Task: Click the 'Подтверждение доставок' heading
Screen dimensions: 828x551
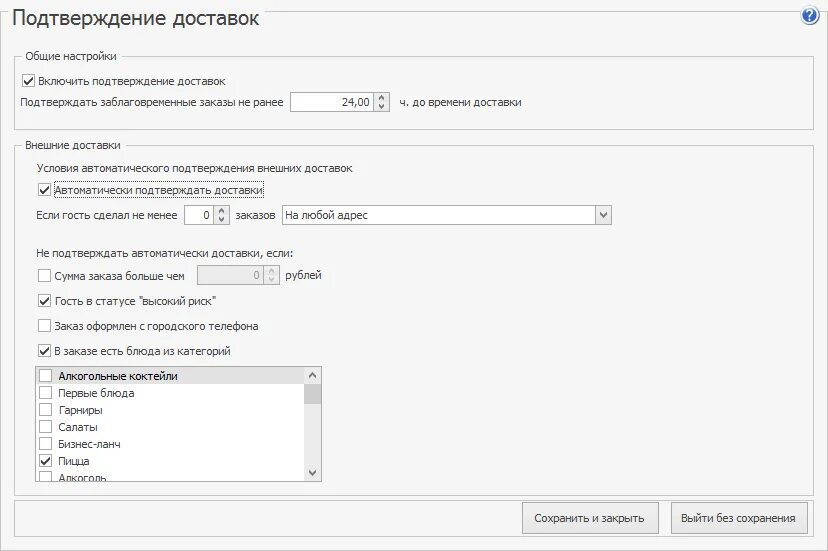Action: 136,18
